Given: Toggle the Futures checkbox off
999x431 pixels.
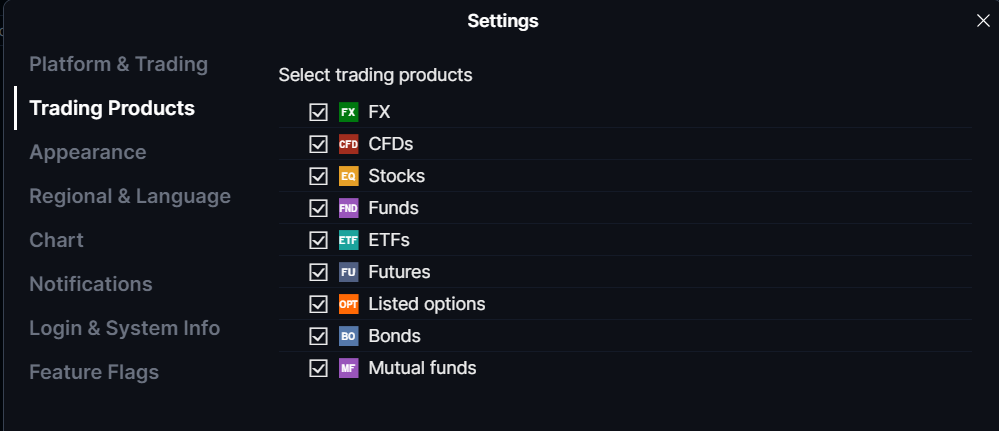Looking at the screenshot, I should [x=319, y=272].
